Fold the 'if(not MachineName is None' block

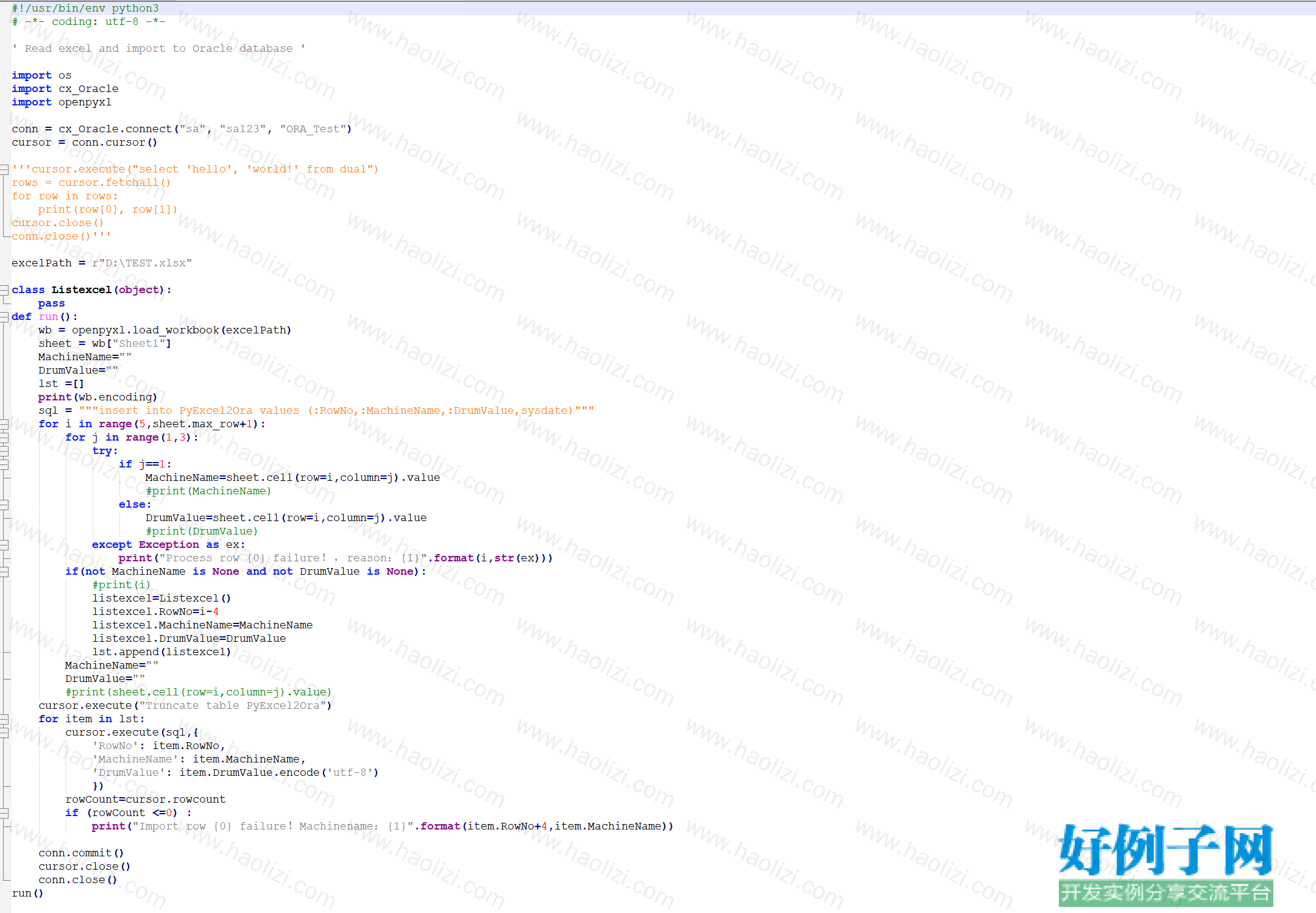click(4, 571)
